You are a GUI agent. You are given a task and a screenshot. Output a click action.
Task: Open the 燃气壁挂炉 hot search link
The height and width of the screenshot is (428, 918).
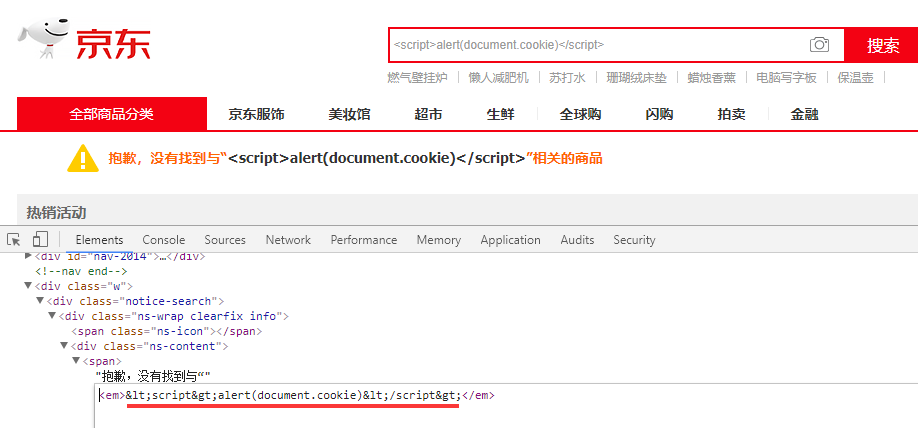pyautogui.click(x=417, y=77)
